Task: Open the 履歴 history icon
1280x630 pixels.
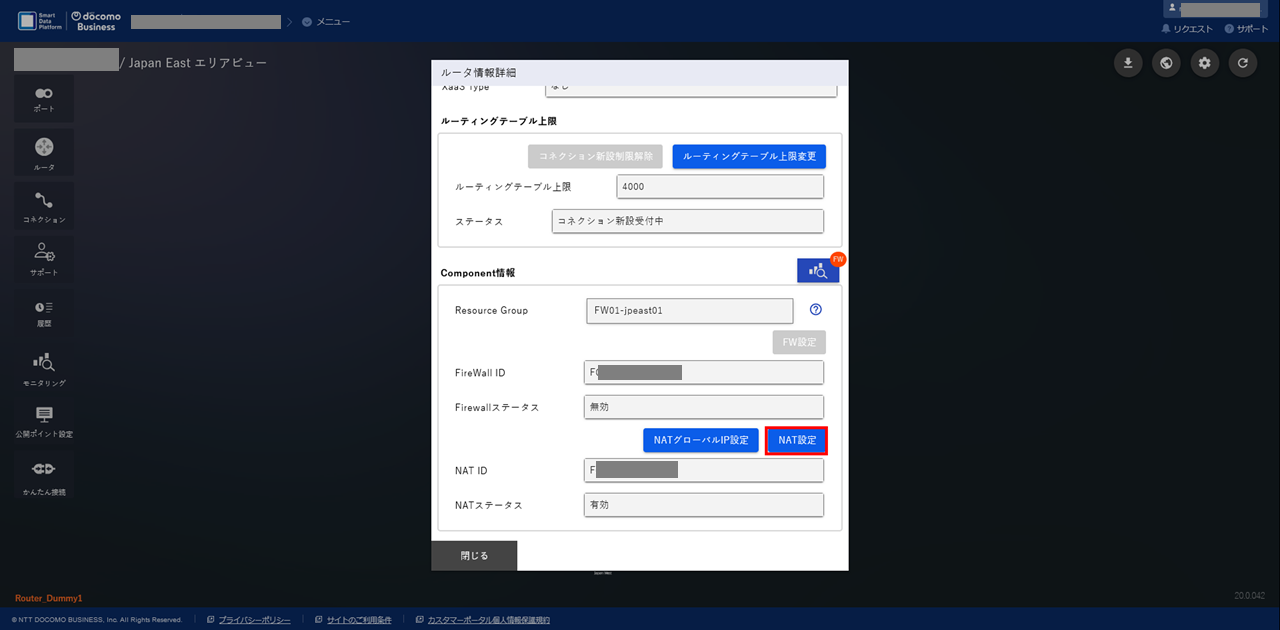Action: (44, 311)
